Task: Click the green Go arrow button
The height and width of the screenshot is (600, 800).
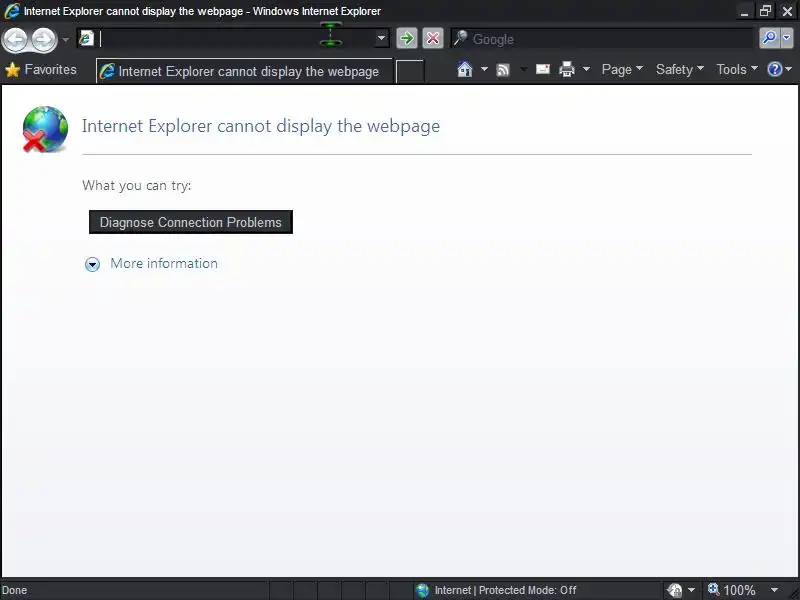Action: (407, 38)
